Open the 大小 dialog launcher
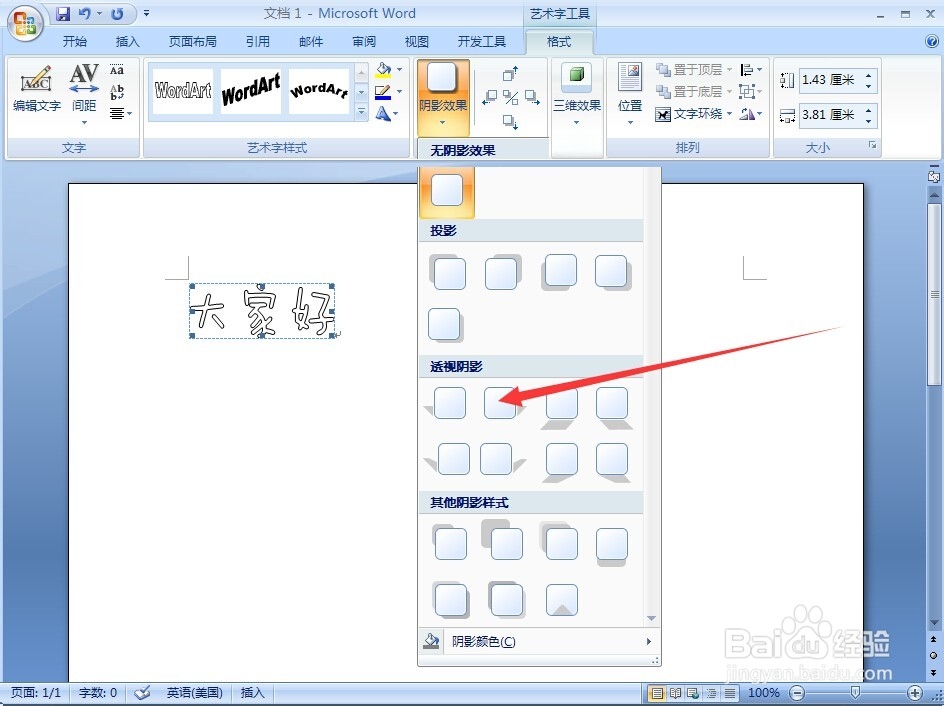The height and width of the screenshot is (706, 944). [x=872, y=145]
